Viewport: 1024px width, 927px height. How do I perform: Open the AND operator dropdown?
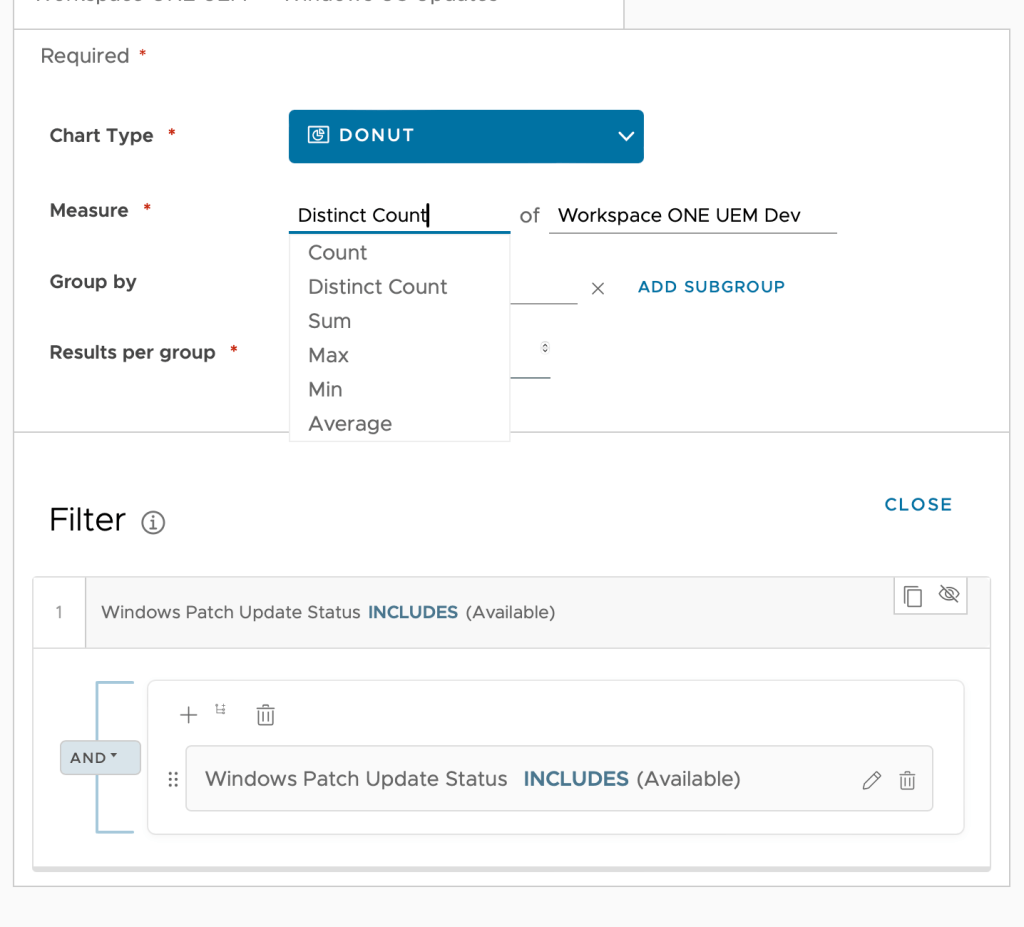pos(100,758)
